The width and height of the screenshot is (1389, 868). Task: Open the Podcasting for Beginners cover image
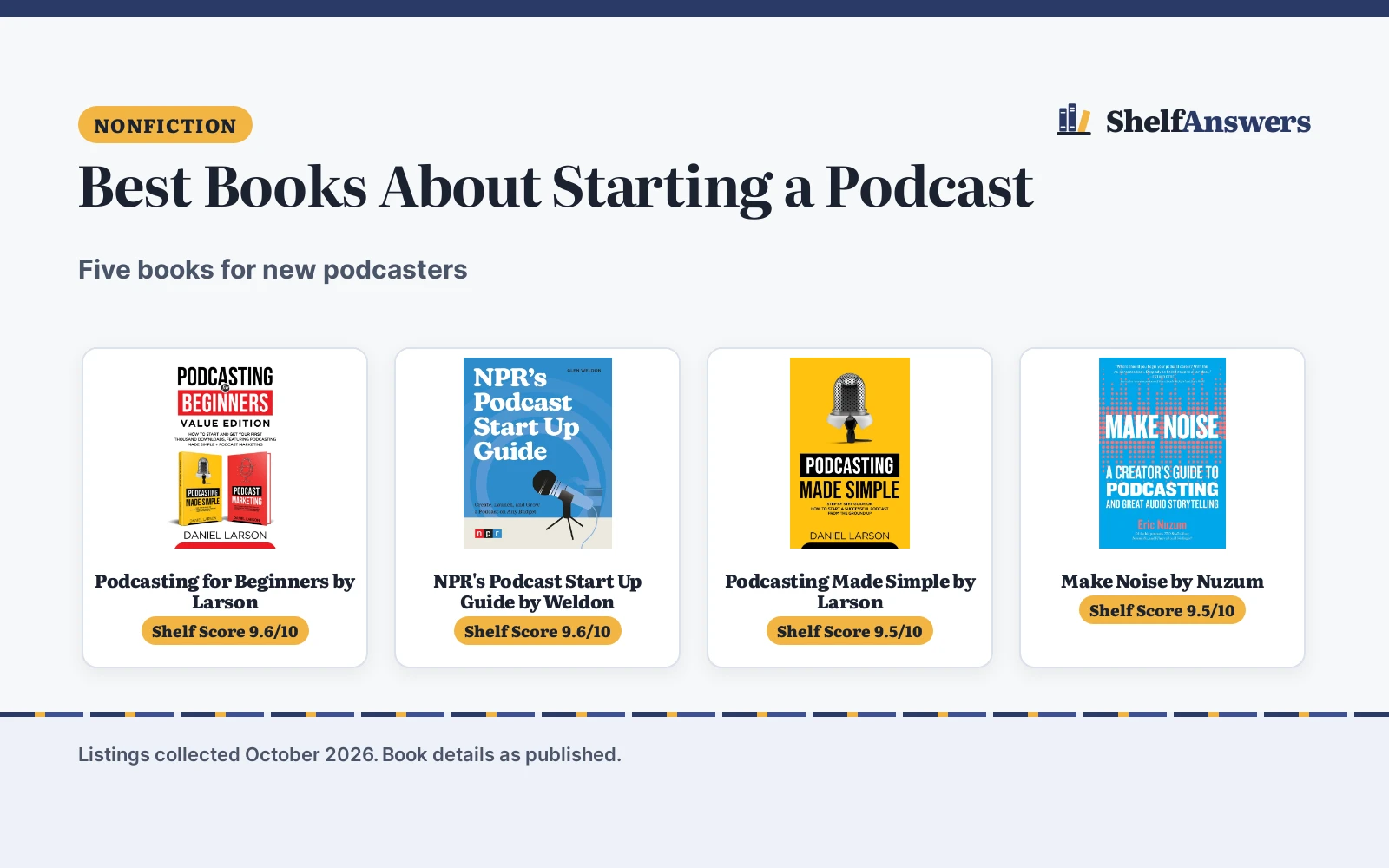point(225,453)
